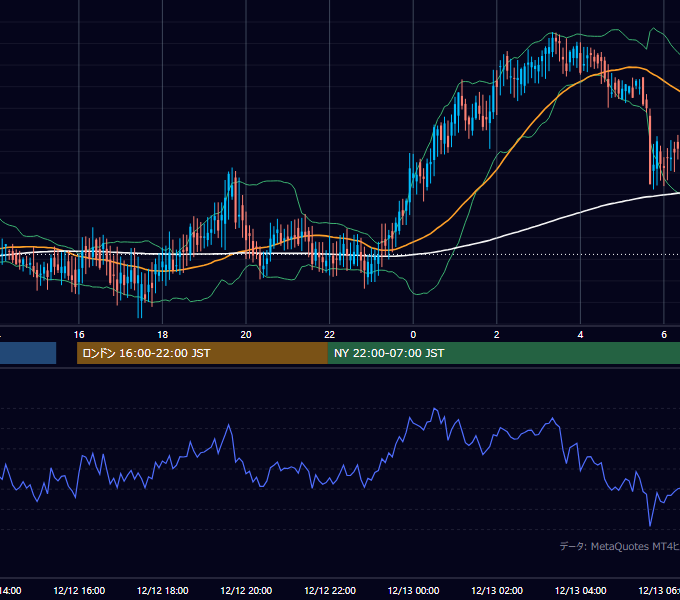The height and width of the screenshot is (600, 680).
Task: Click the hour label 0 under price chart
Action: (413, 335)
